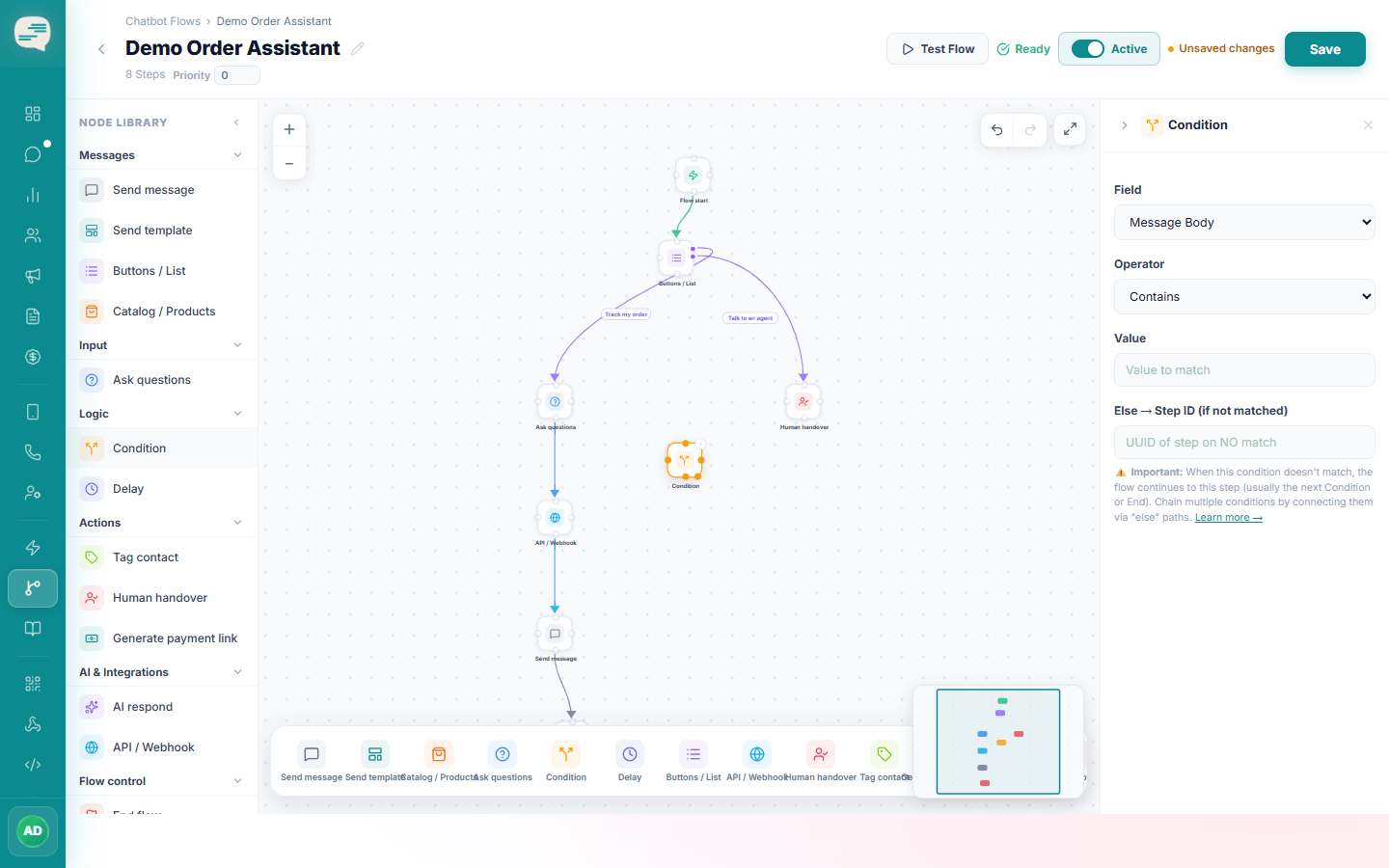Open the chat inbox icon in left sidebar

coord(33,154)
